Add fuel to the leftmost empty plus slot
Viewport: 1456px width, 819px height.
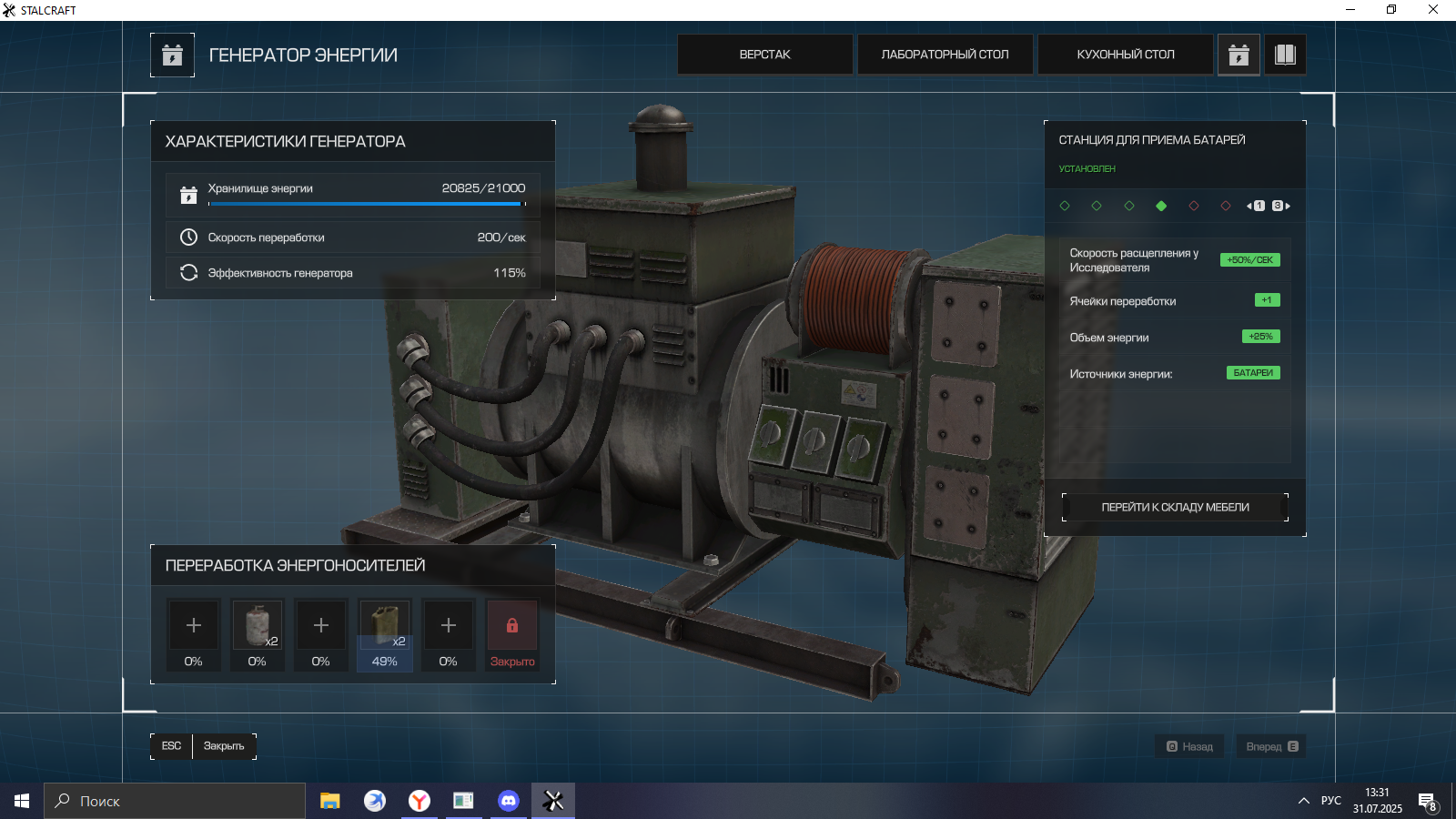pos(194,625)
